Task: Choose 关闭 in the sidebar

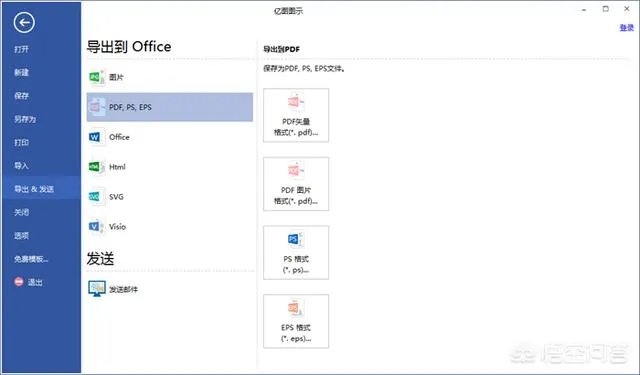Action: point(21,212)
